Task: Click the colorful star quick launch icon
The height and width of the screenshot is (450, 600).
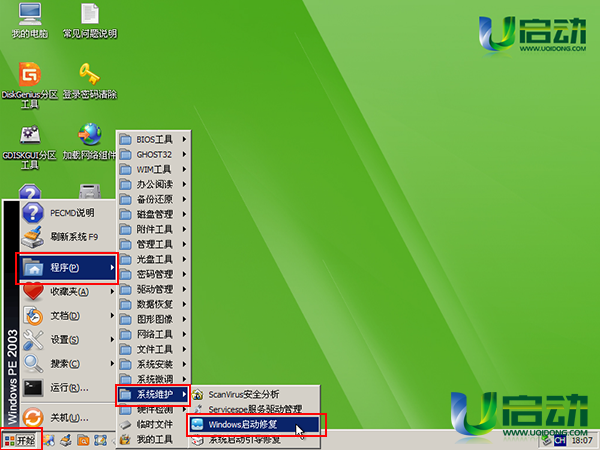Action: click(49, 440)
